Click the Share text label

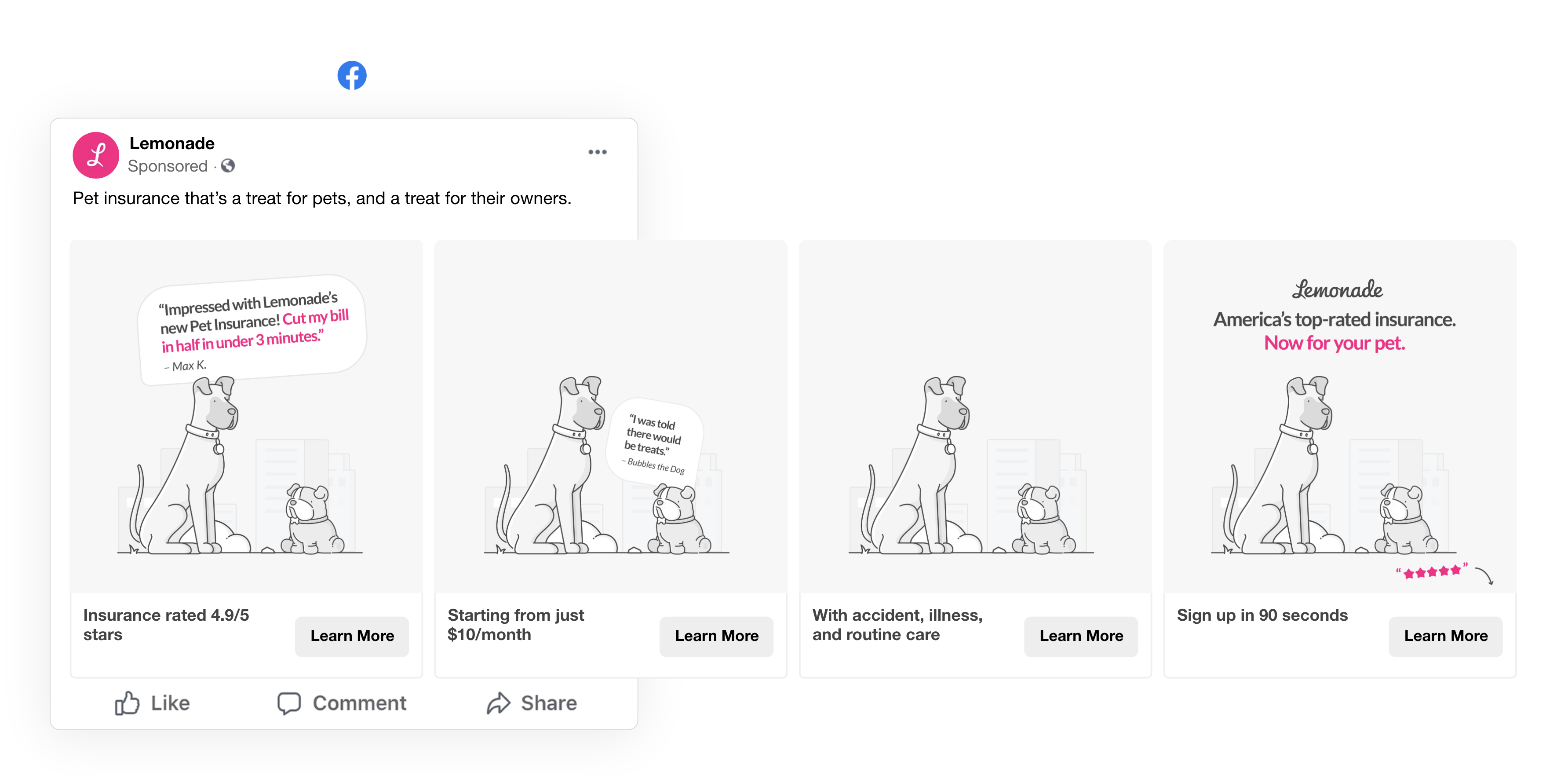click(548, 703)
